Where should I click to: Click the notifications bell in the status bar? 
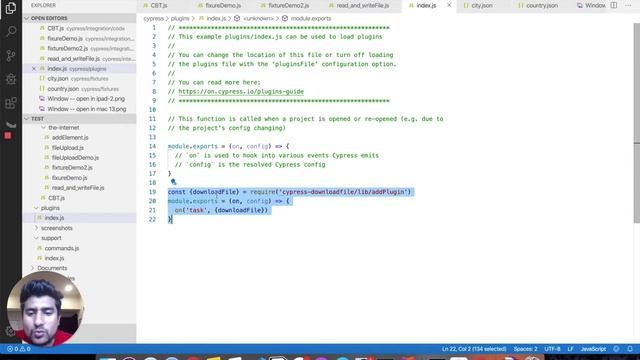coord(630,349)
